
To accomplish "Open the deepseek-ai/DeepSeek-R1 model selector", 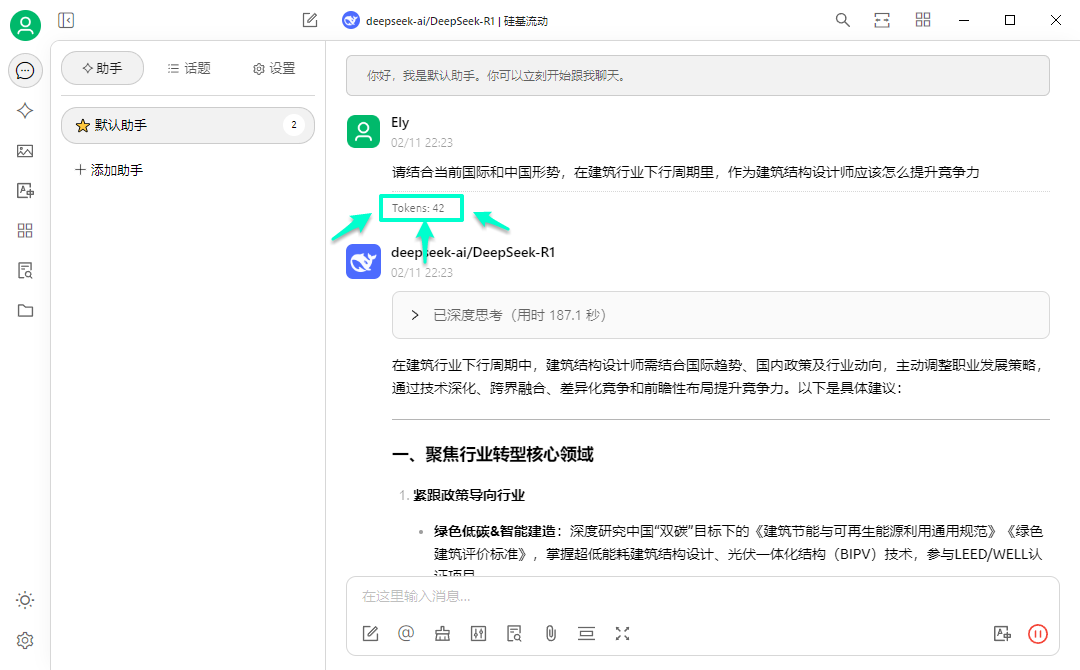I will tap(445, 21).
